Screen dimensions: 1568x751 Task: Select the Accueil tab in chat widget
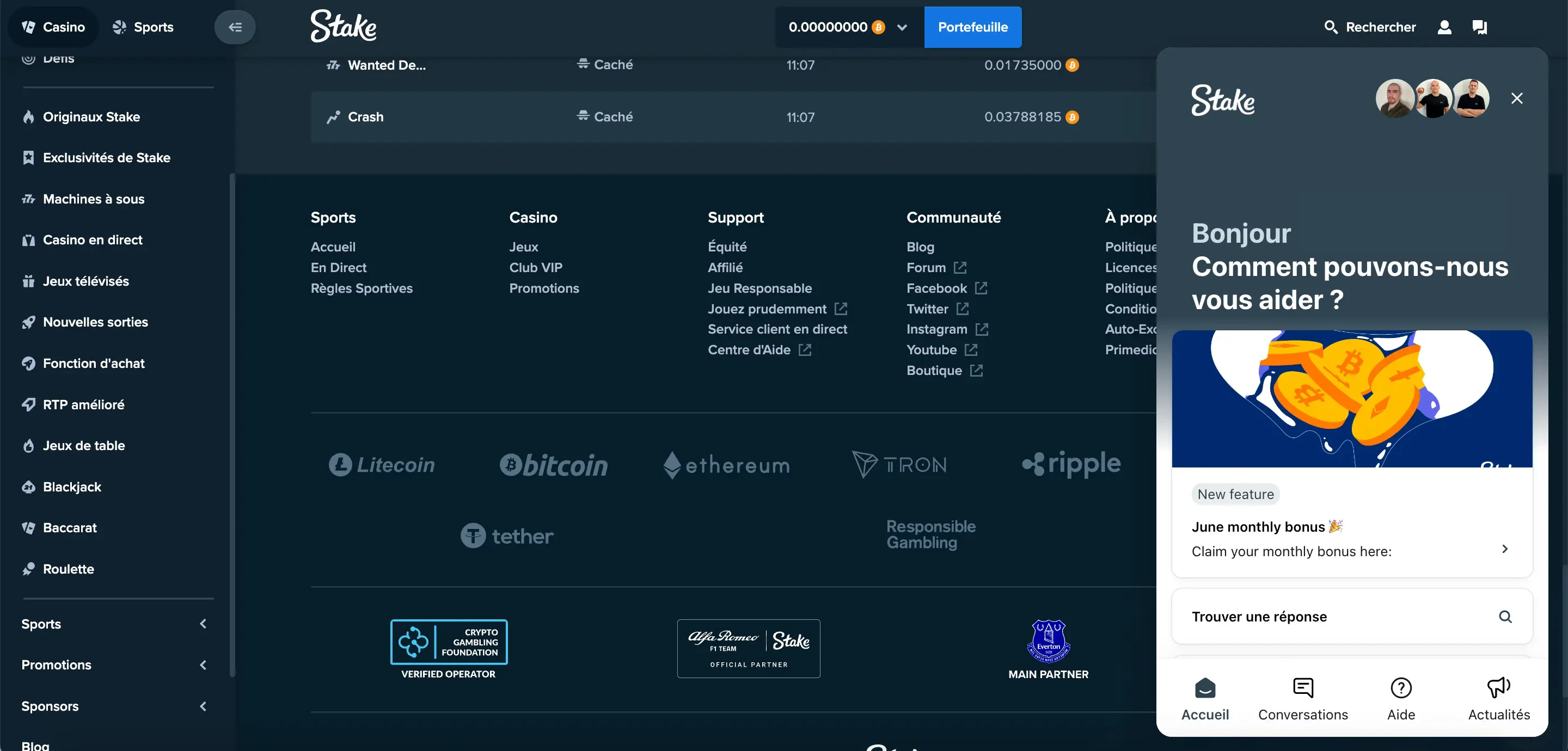pos(1205,699)
